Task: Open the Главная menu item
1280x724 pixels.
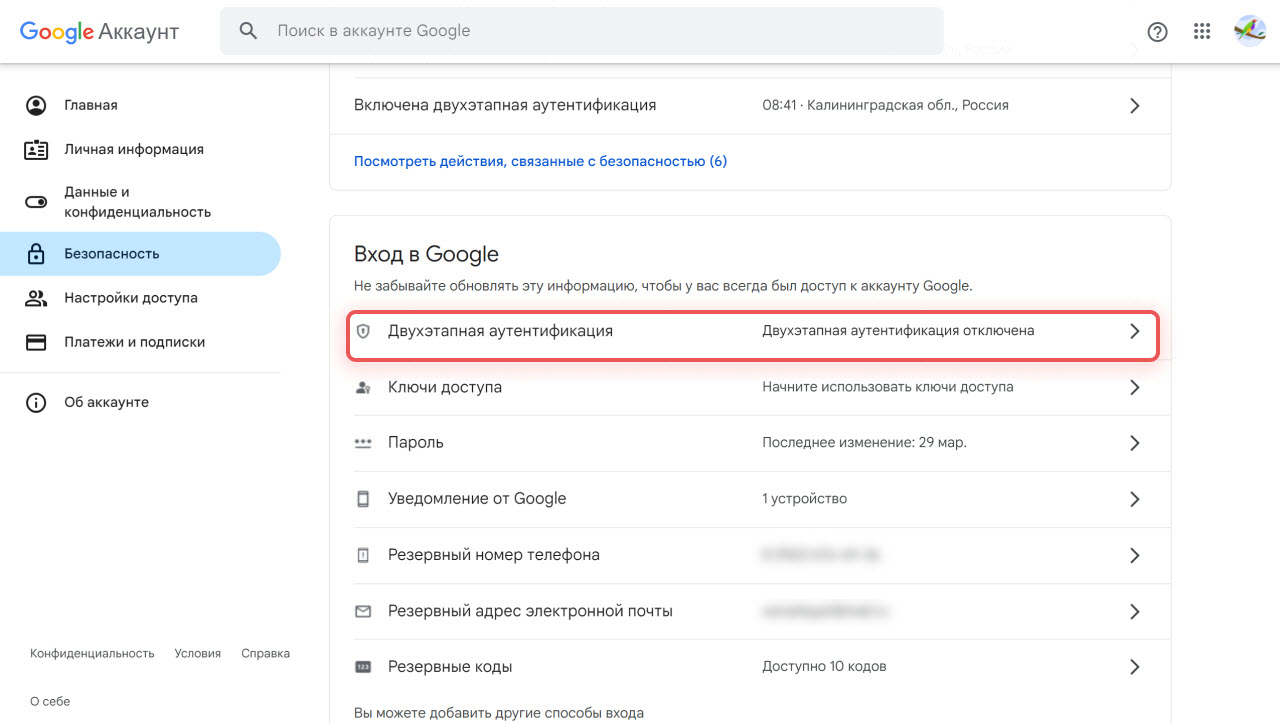Action: coord(140,105)
